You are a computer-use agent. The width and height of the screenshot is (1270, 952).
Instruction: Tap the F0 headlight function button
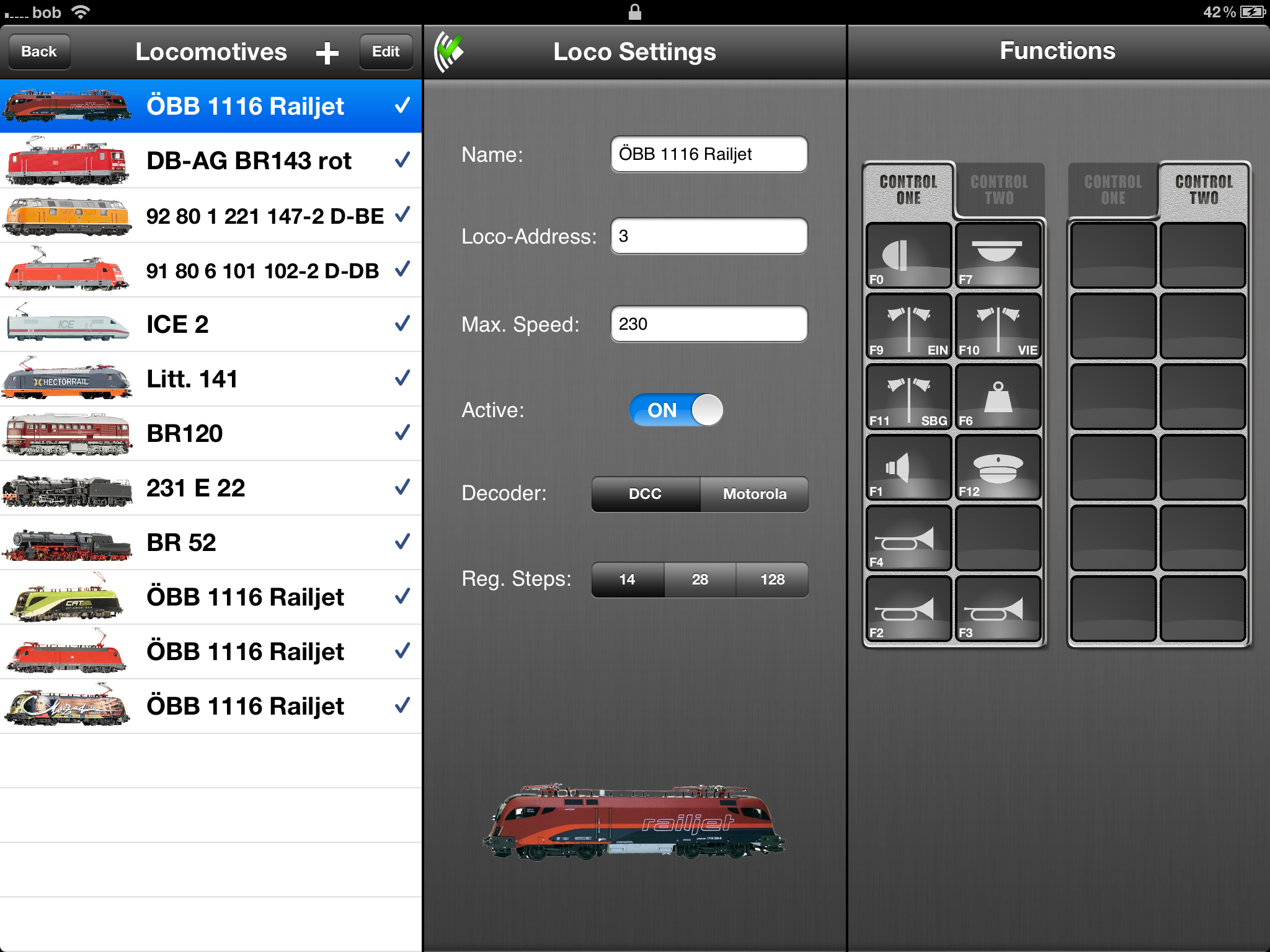point(908,255)
